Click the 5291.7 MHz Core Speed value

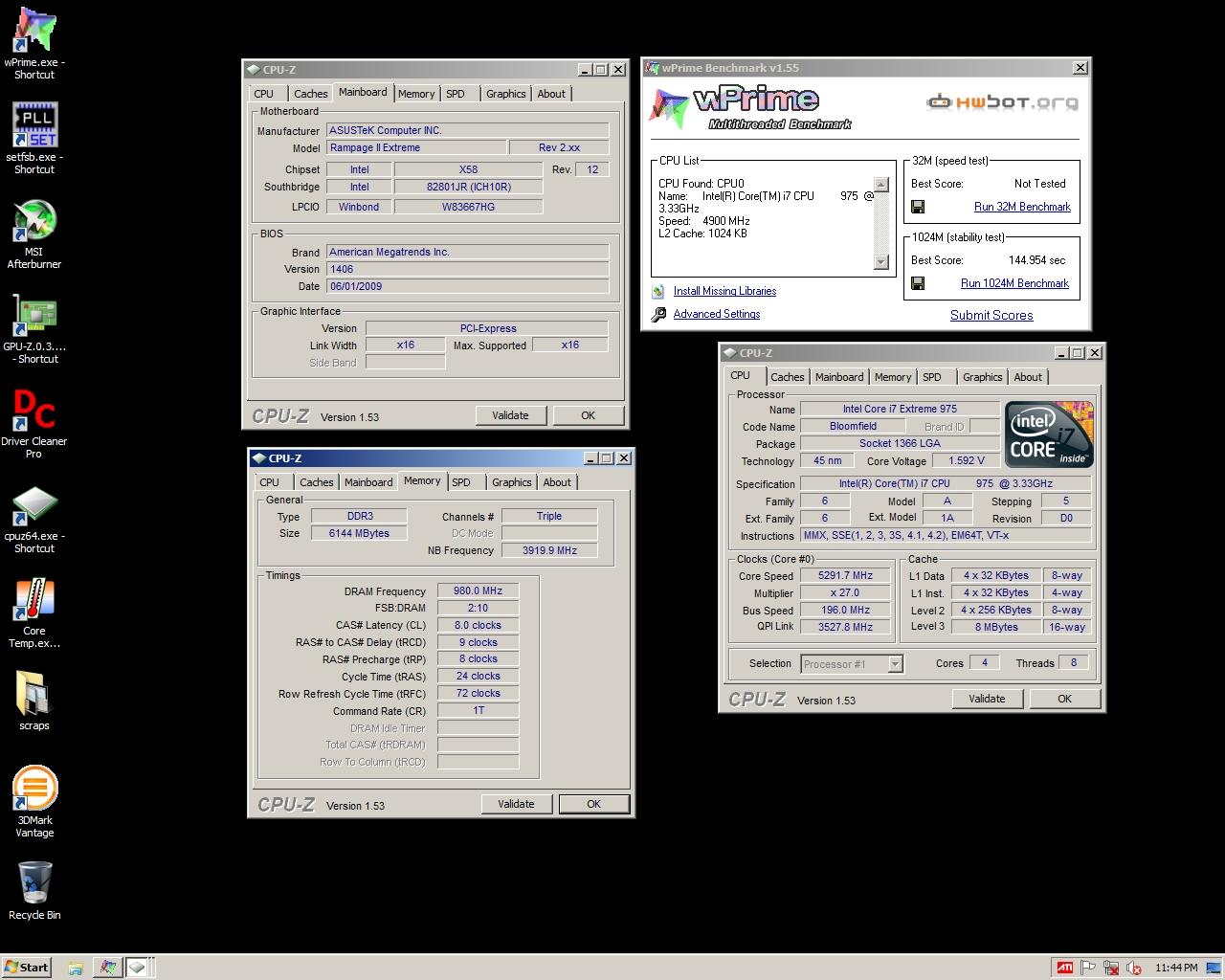click(845, 575)
